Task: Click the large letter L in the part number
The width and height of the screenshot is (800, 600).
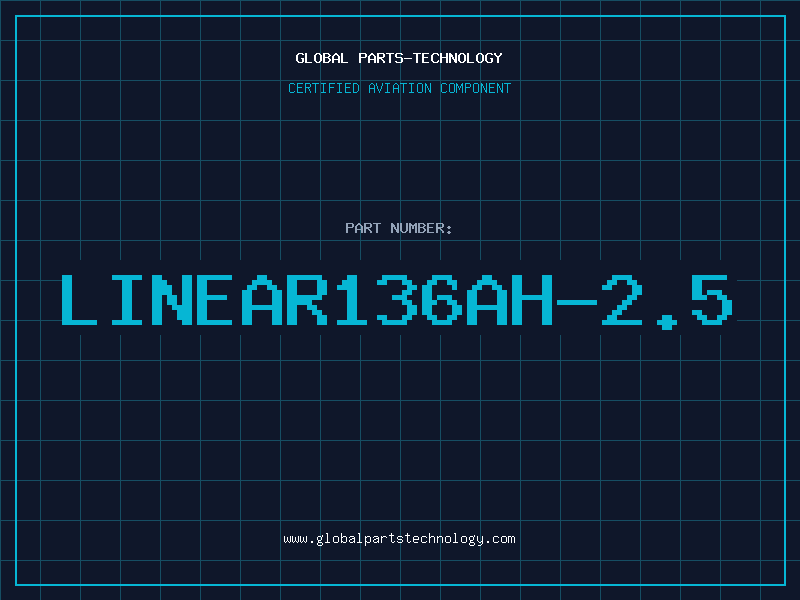Action: (79, 300)
